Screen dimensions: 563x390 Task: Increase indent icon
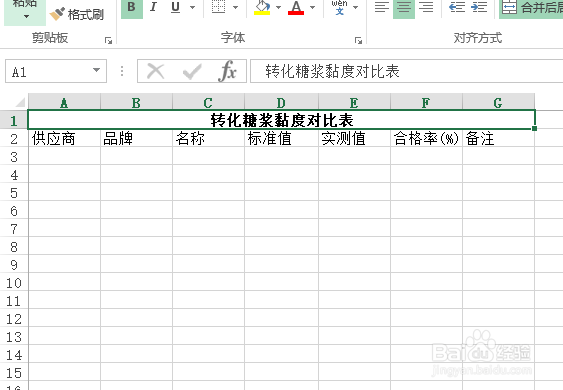[479, 7]
